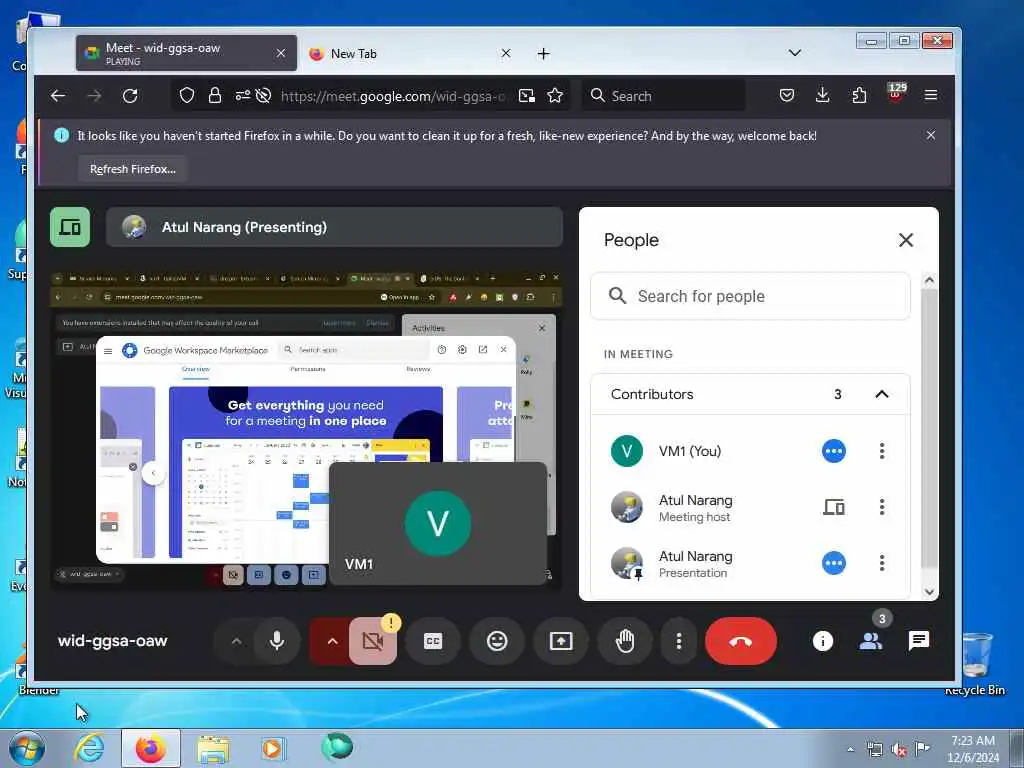
Task: Click the Firefox Search box
Action: pyautogui.click(x=664, y=96)
